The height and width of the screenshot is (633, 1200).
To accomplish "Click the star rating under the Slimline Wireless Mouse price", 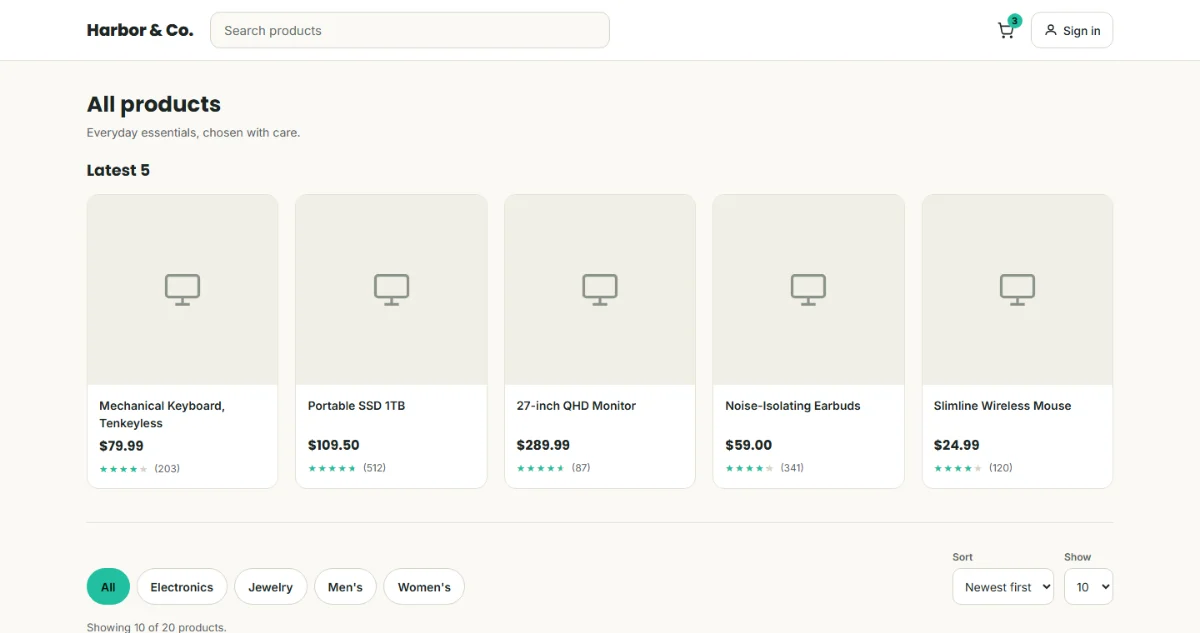I will (958, 468).
